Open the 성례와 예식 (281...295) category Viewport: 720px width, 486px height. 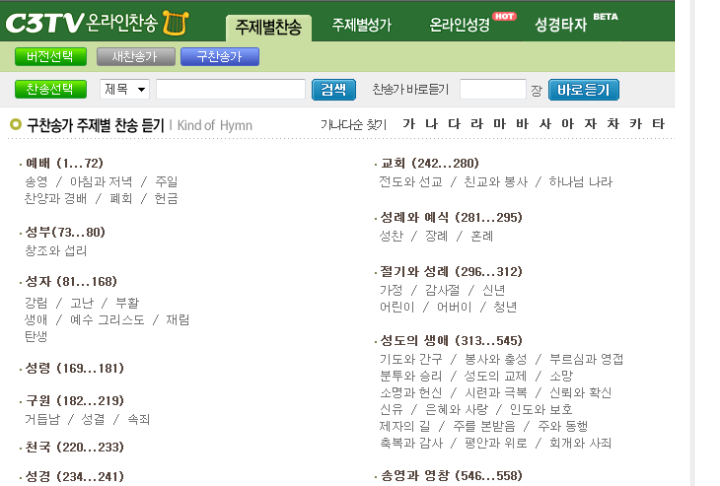coord(452,217)
